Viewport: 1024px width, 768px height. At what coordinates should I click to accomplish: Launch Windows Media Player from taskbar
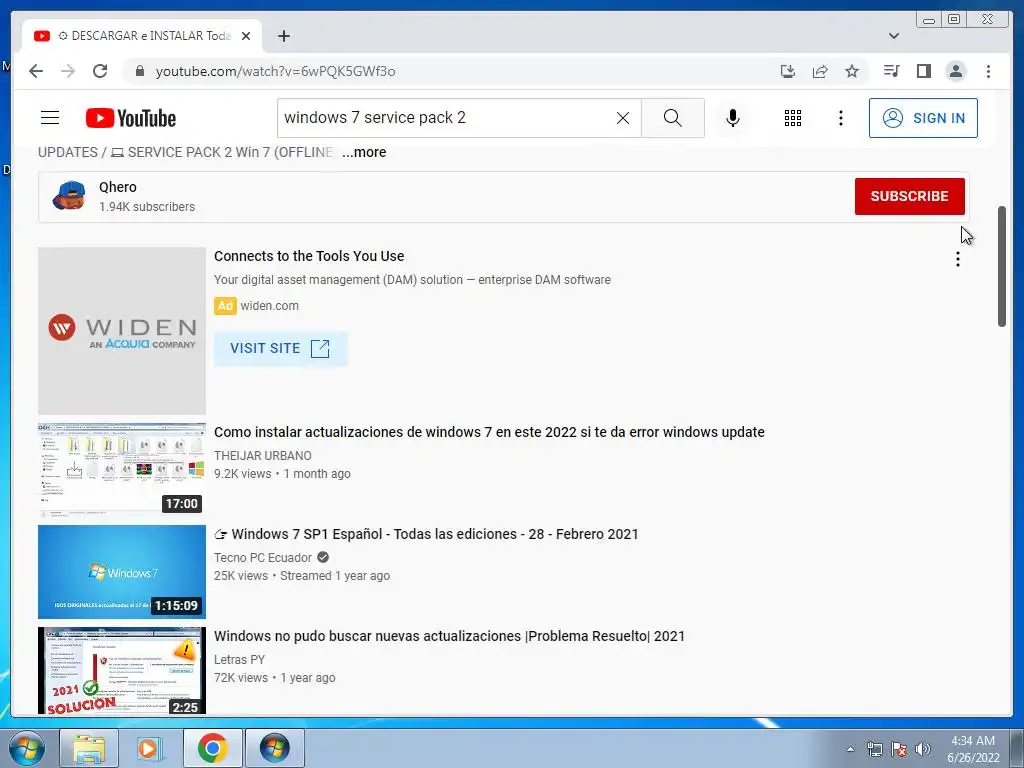[149, 748]
